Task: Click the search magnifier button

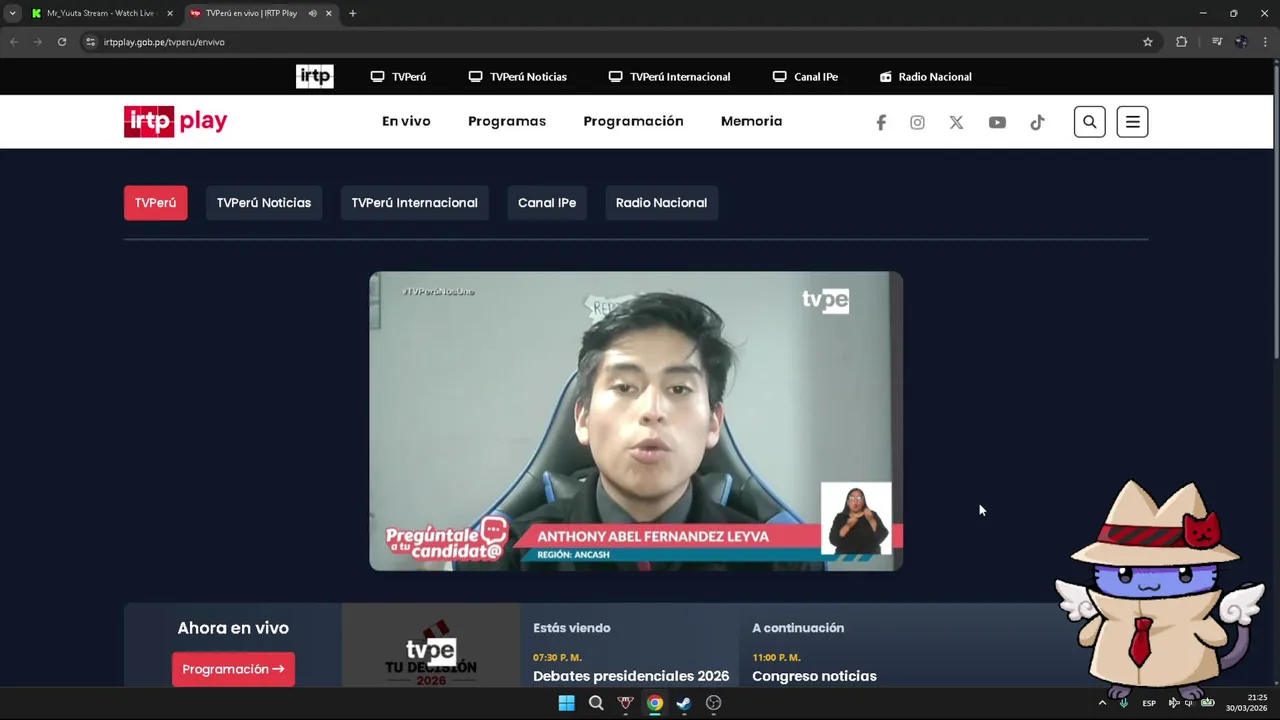Action: (1090, 122)
